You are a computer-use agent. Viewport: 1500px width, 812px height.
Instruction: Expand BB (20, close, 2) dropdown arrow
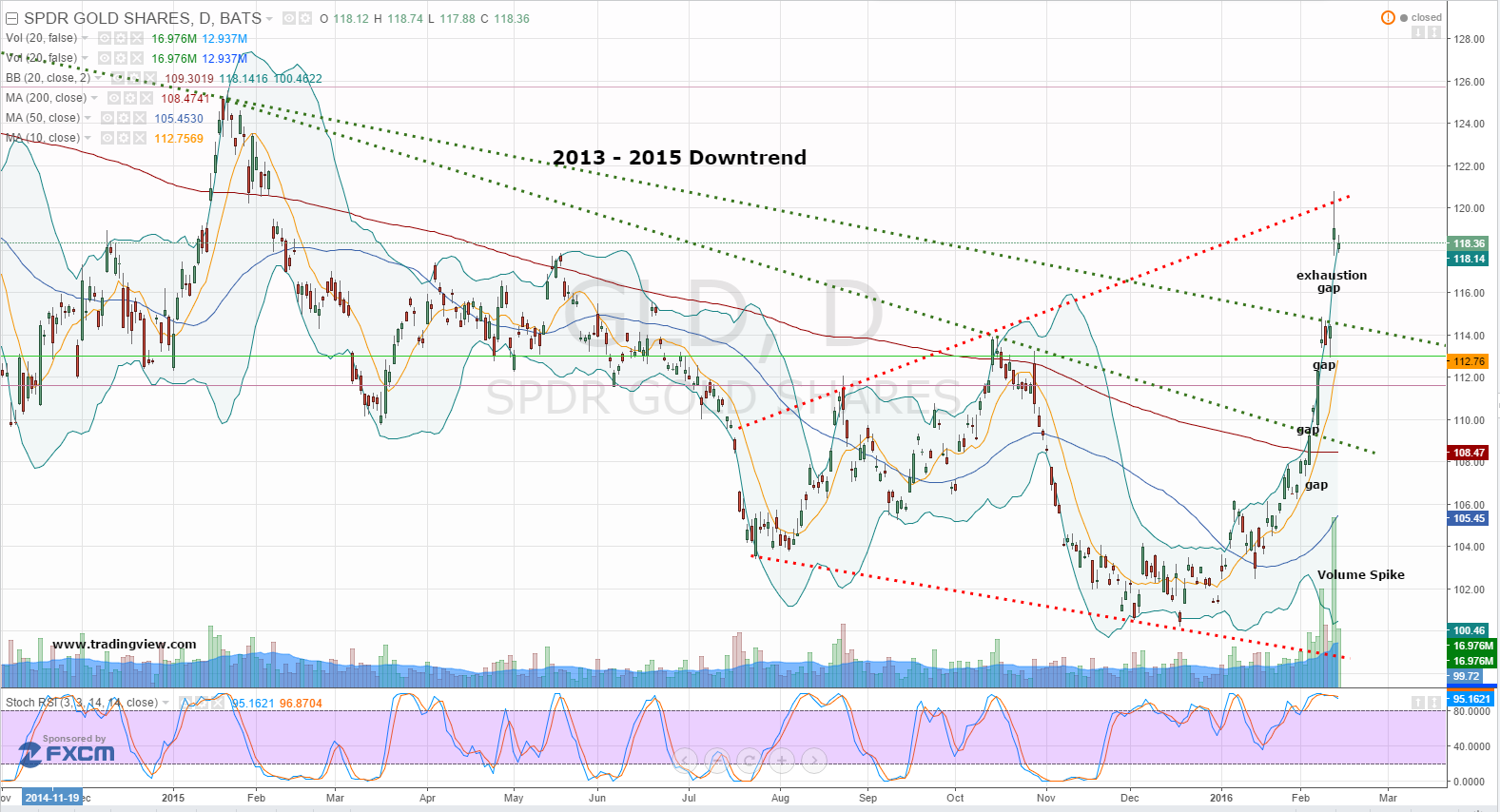(99, 79)
